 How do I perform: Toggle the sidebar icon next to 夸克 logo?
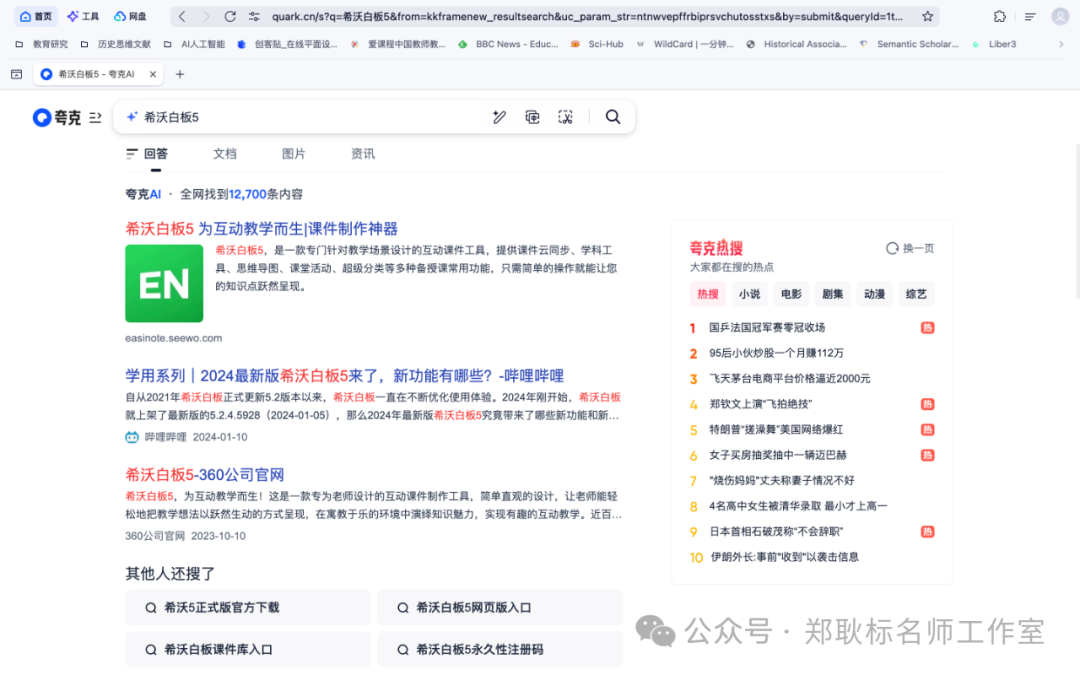[96, 118]
